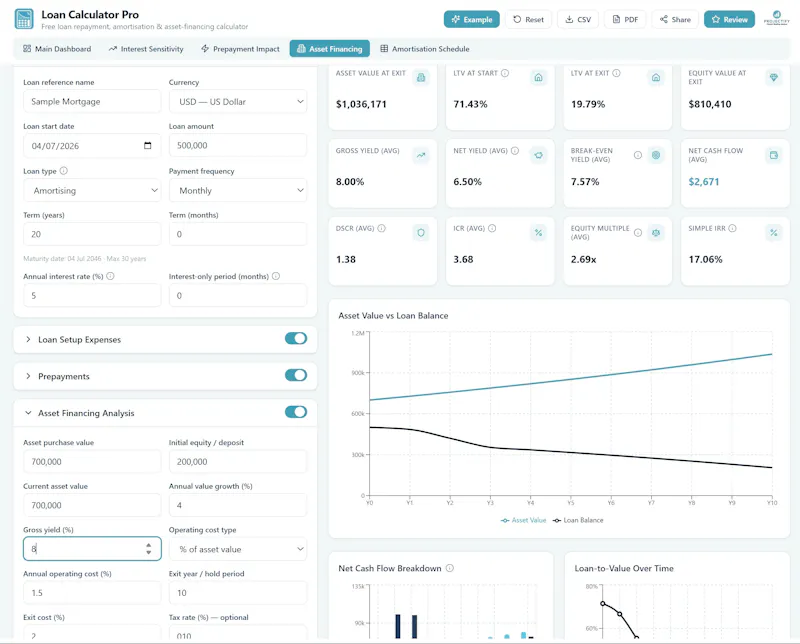Switch to the Prepayment Impact tab
Viewport: 800px width, 644px height.
click(240, 49)
